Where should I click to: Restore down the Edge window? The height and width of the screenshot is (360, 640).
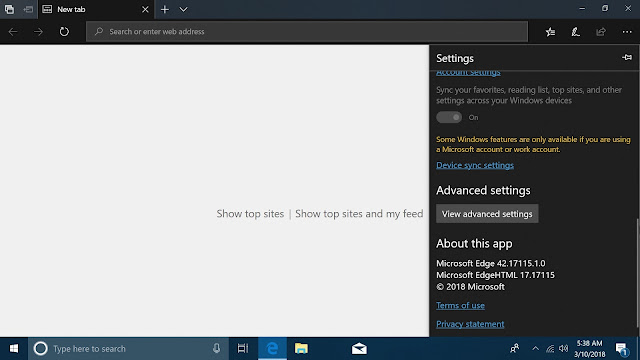[605, 9]
